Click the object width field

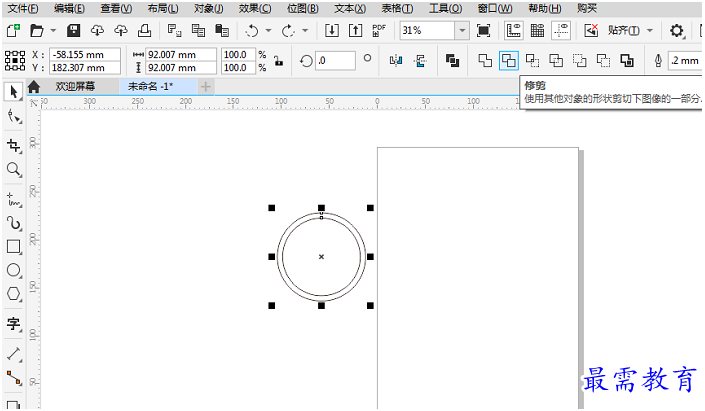click(x=181, y=54)
